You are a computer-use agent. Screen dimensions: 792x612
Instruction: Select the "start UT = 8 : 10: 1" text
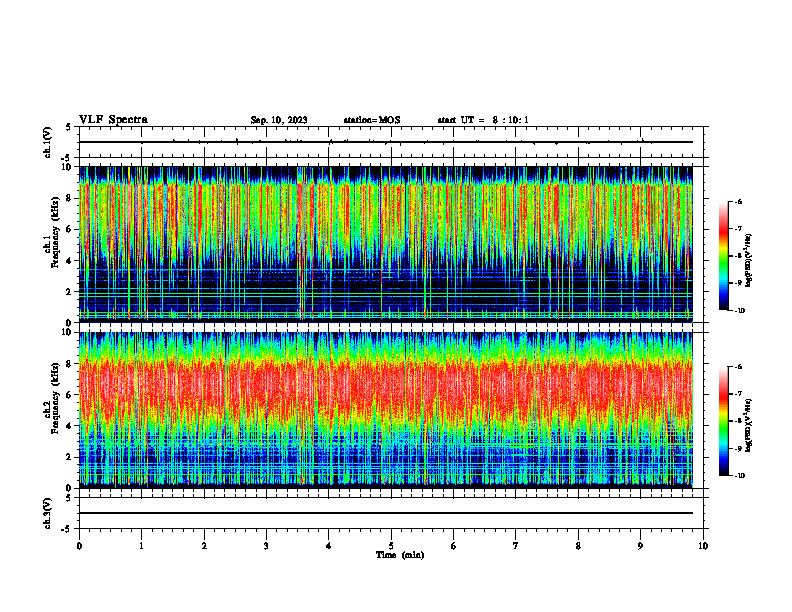tap(483, 120)
